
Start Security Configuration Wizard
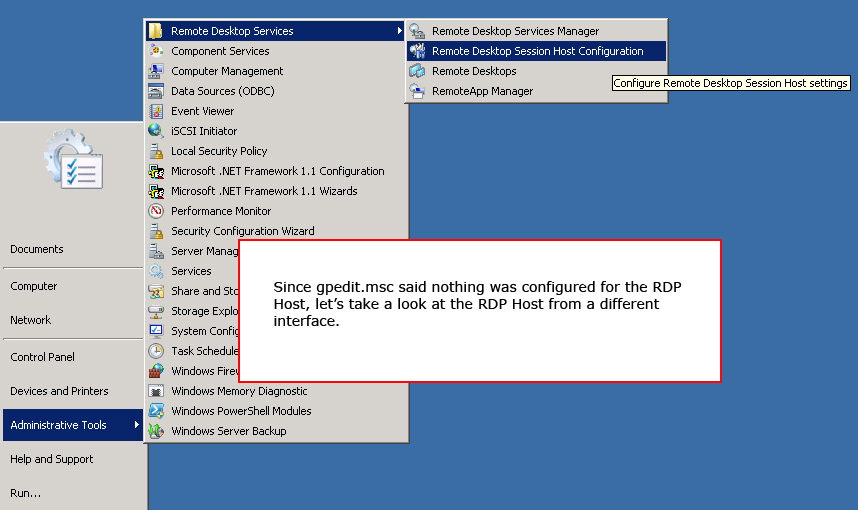coord(276,231)
